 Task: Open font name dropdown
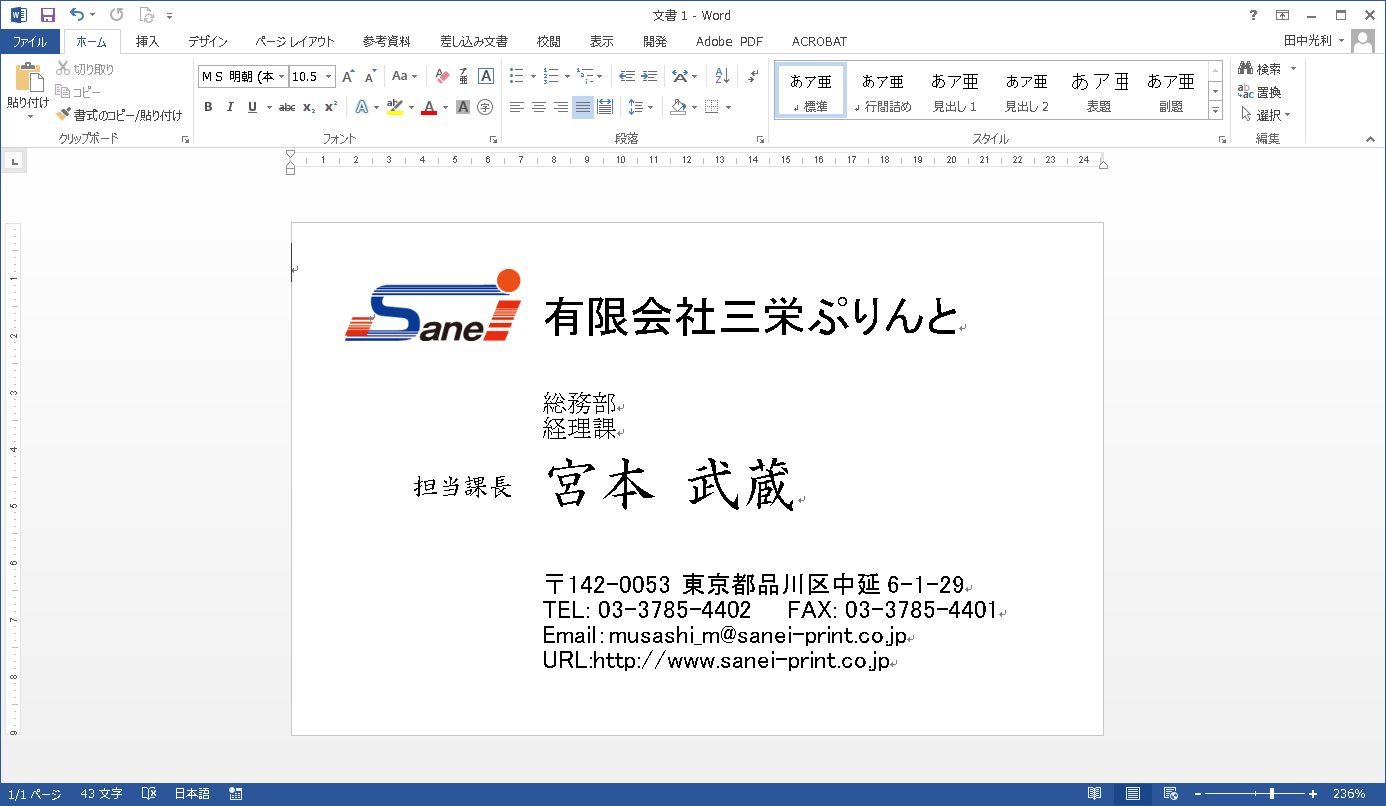coord(281,76)
